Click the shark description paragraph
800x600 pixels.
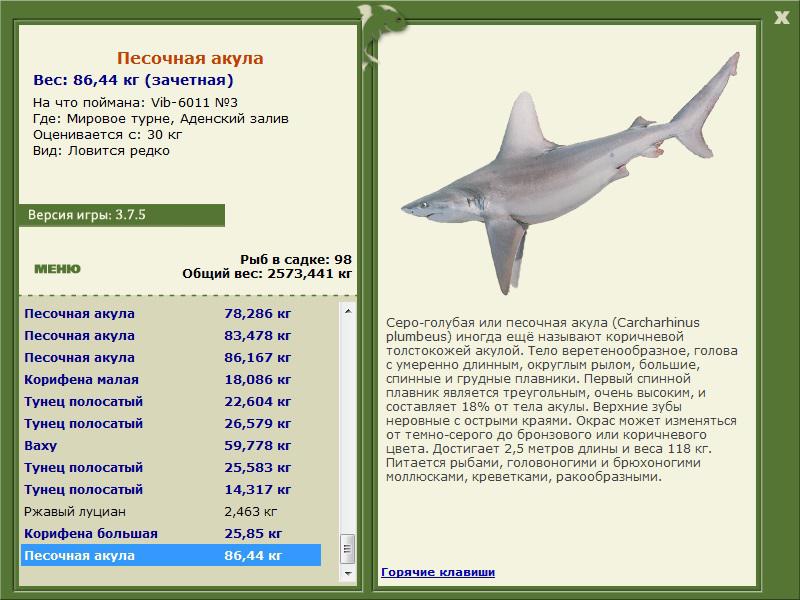click(561, 399)
